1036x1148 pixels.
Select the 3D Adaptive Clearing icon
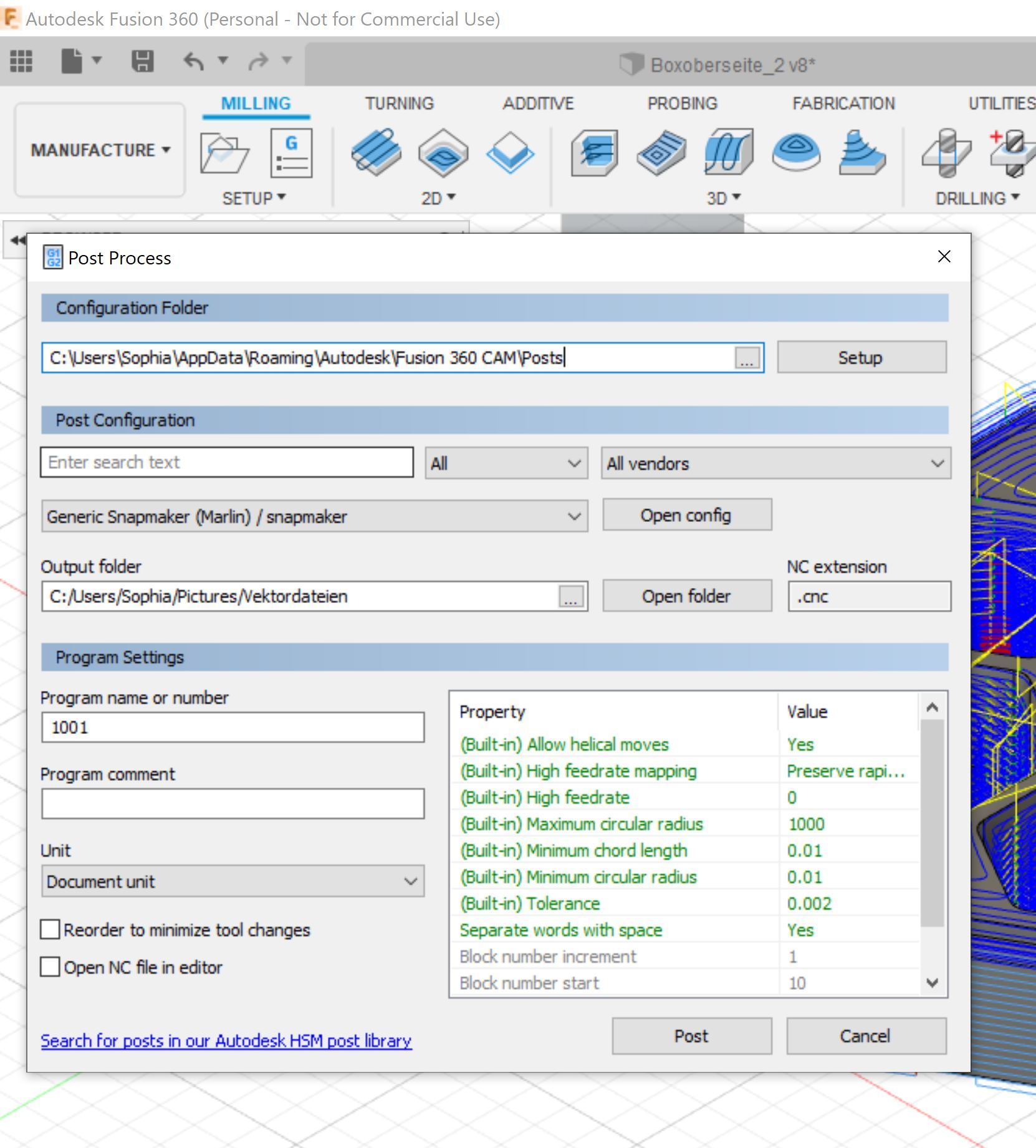(x=595, y=153)
